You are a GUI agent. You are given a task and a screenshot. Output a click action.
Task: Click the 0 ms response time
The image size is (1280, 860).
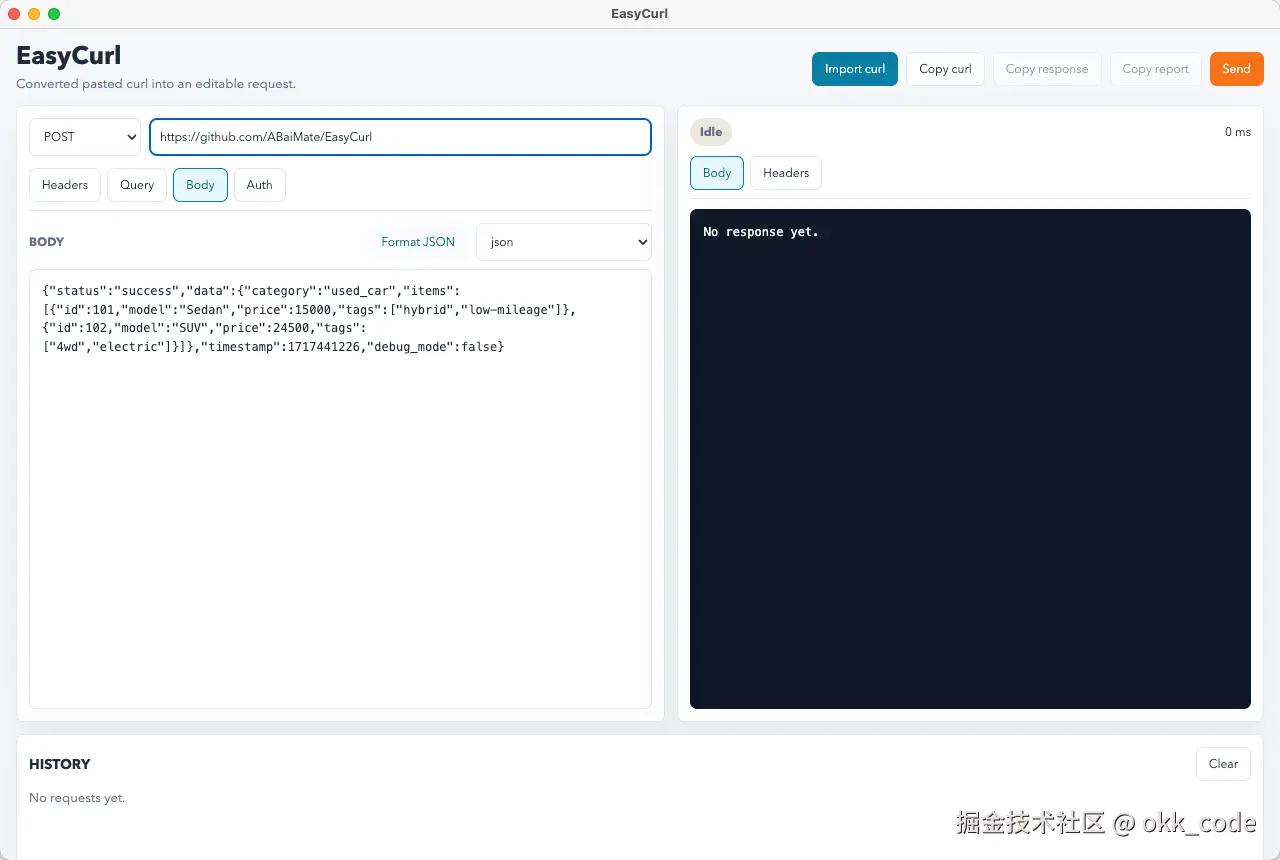point(1238,132)
